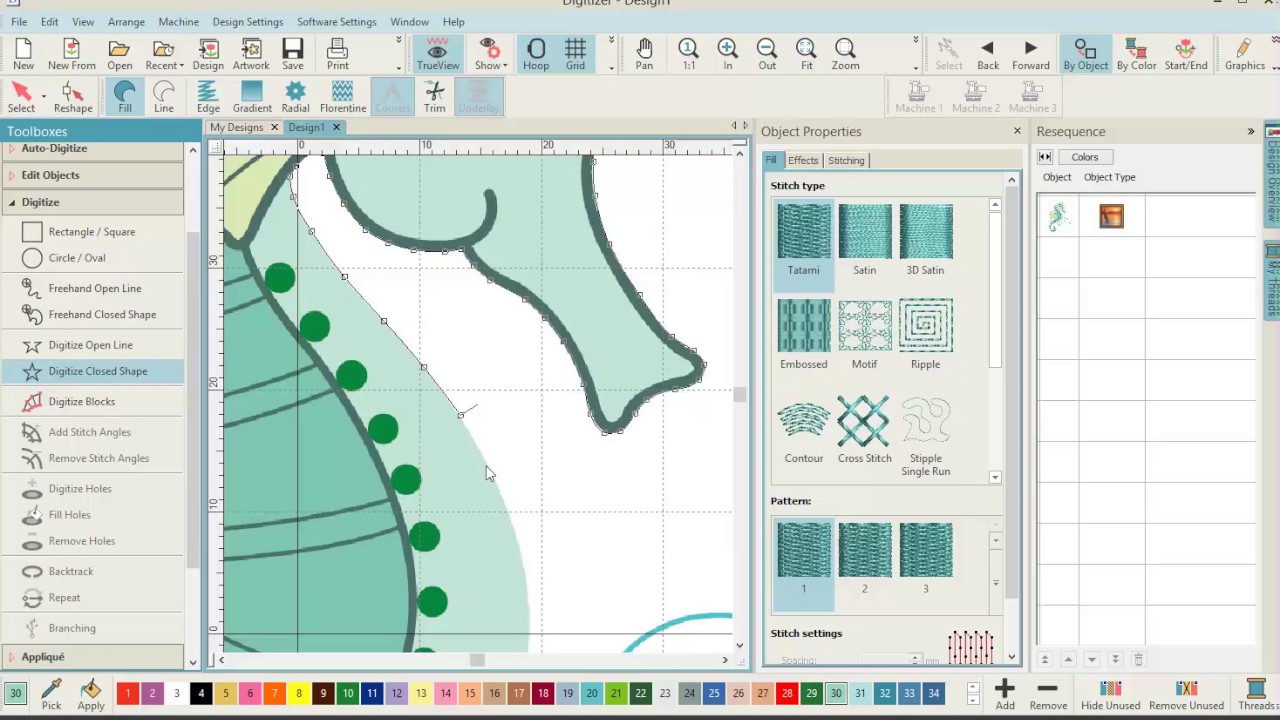Screen dimensions: 1280x720
Task: Click the Gradient fill tool
Action: click(252, 98)
